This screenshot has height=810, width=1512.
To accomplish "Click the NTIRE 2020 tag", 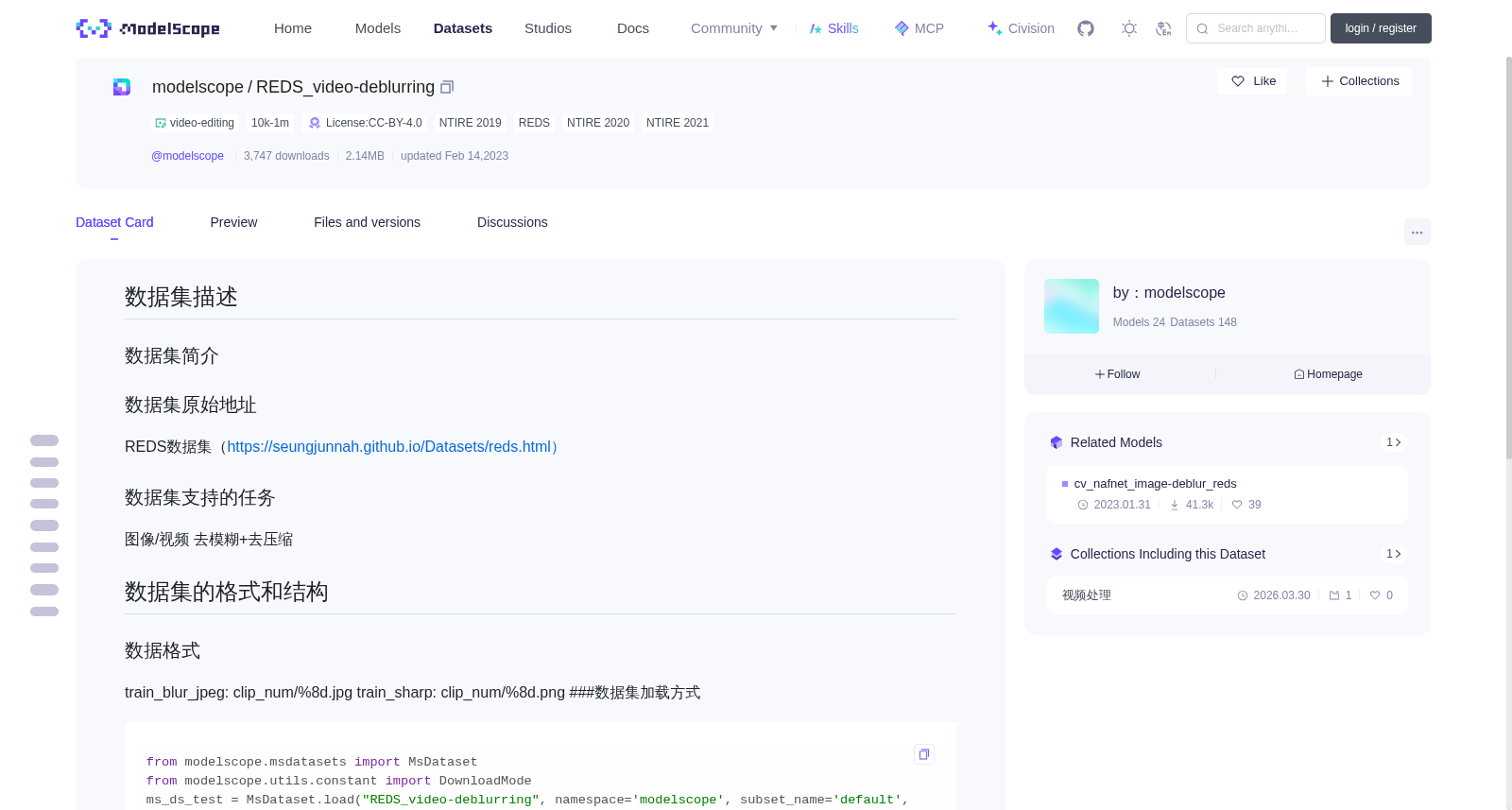I will (598, 123).
